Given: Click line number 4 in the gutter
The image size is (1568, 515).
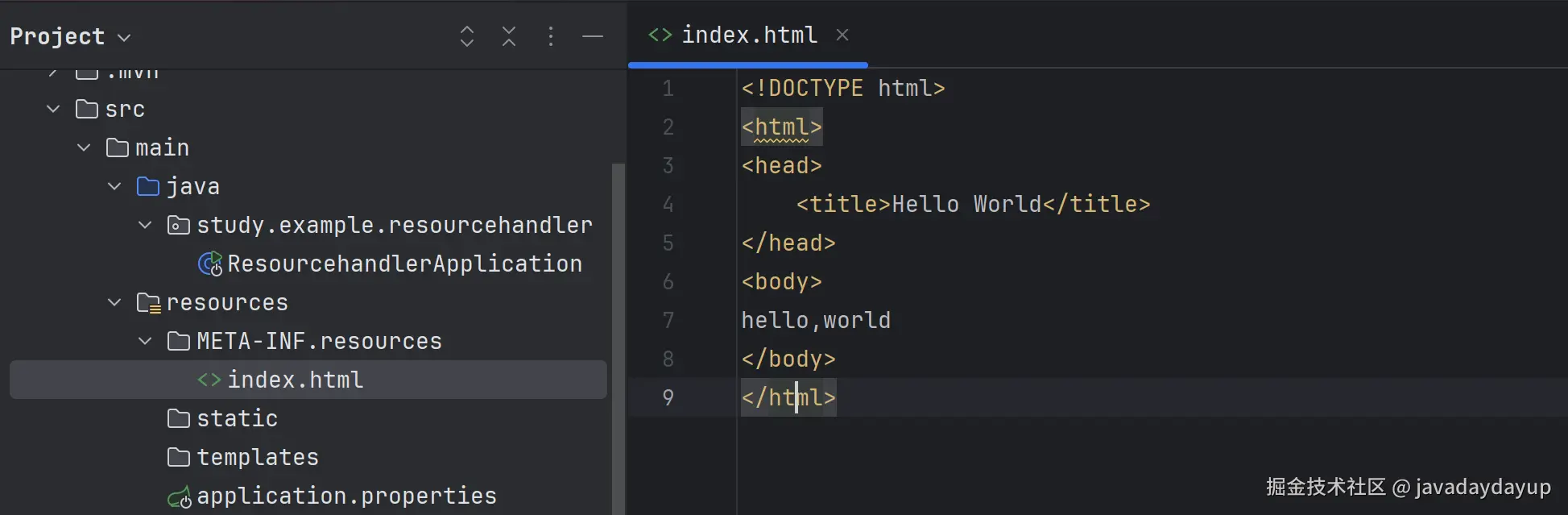Looking at the screenshot, I should coord(668,205).
